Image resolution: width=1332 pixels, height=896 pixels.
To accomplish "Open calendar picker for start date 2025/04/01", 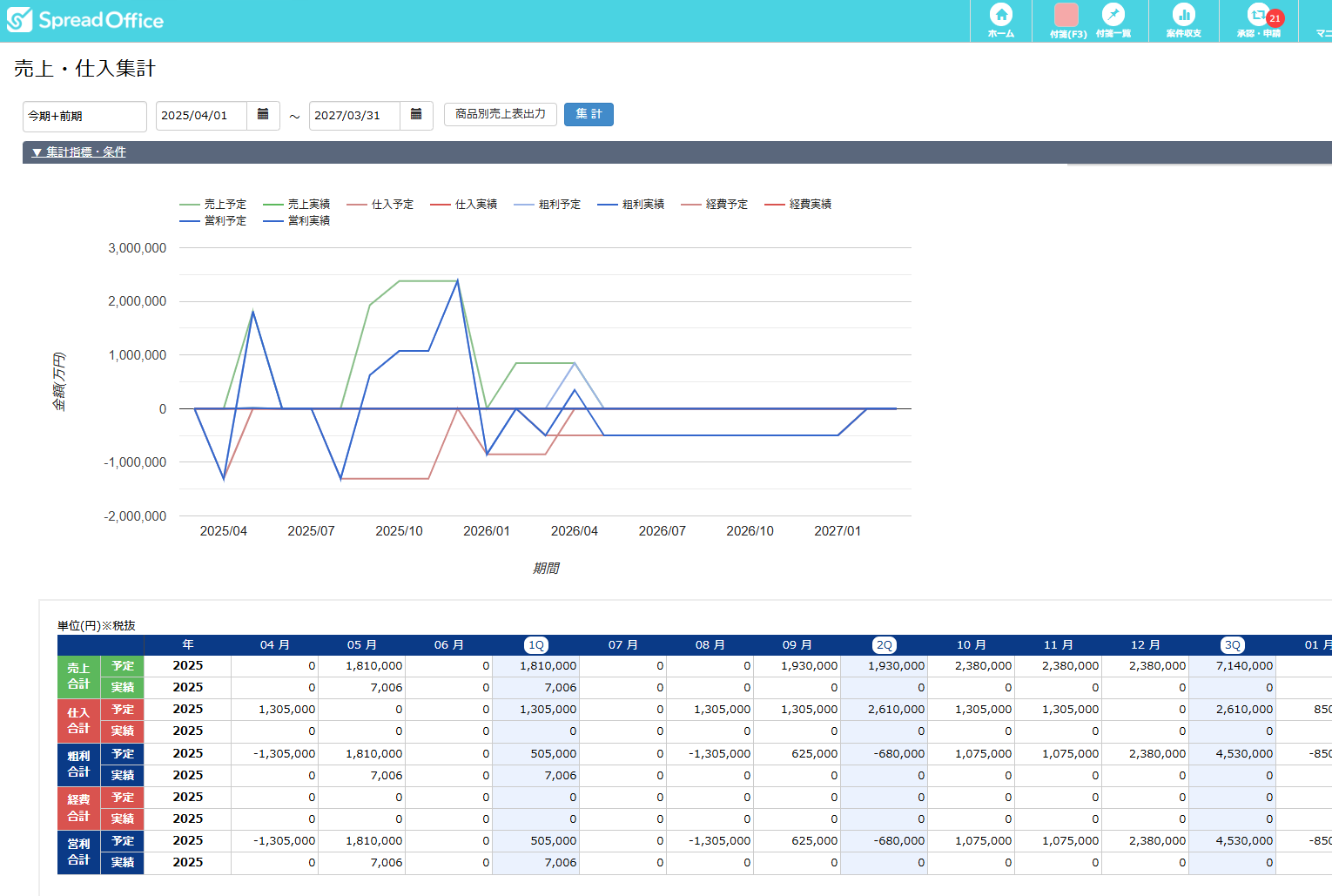I will pyautogui.click(x=263, y=115).
